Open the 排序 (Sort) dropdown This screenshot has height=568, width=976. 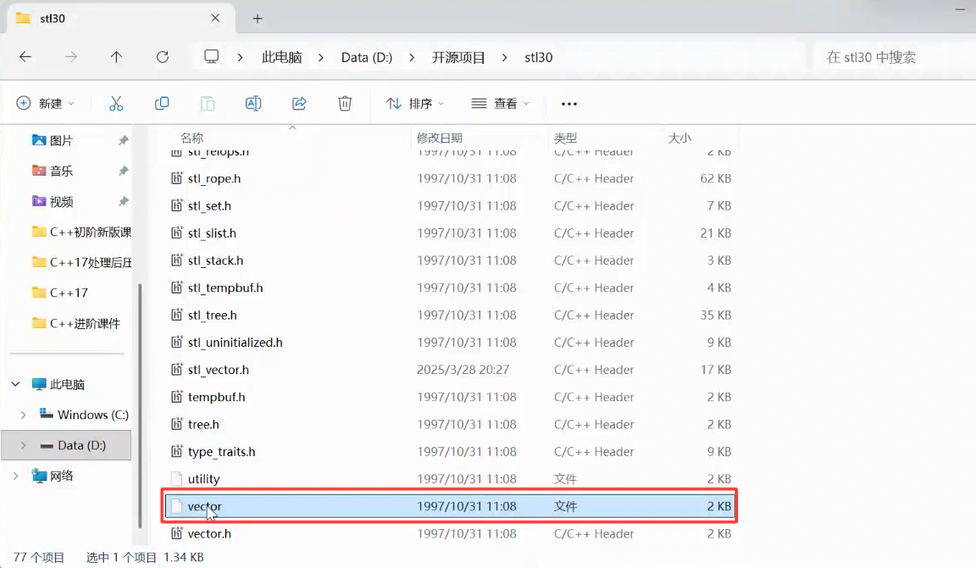pos(415,103)
